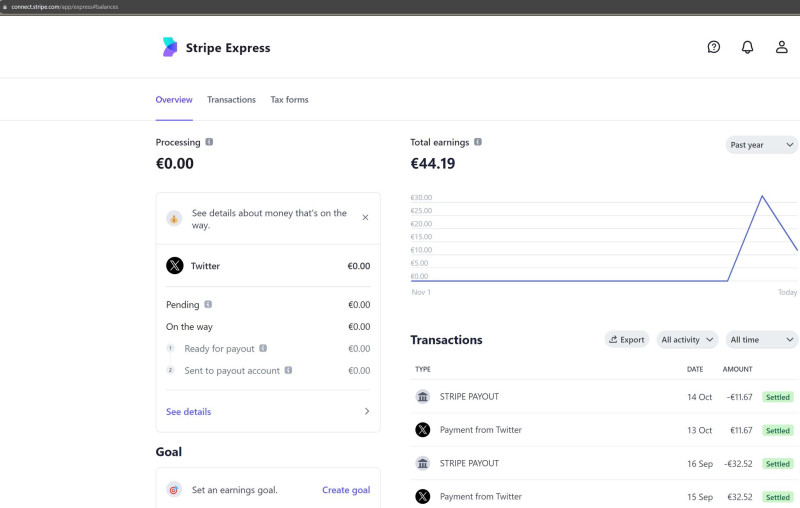
Task: Click the step 1 marker by Ready for payout
Action: coord(170,348)
